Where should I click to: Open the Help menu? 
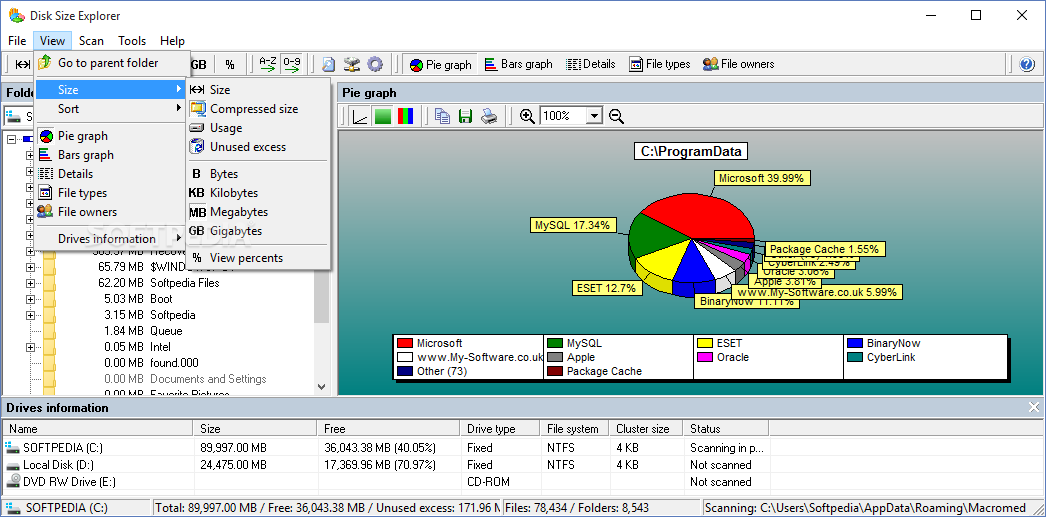coord(172,41)
